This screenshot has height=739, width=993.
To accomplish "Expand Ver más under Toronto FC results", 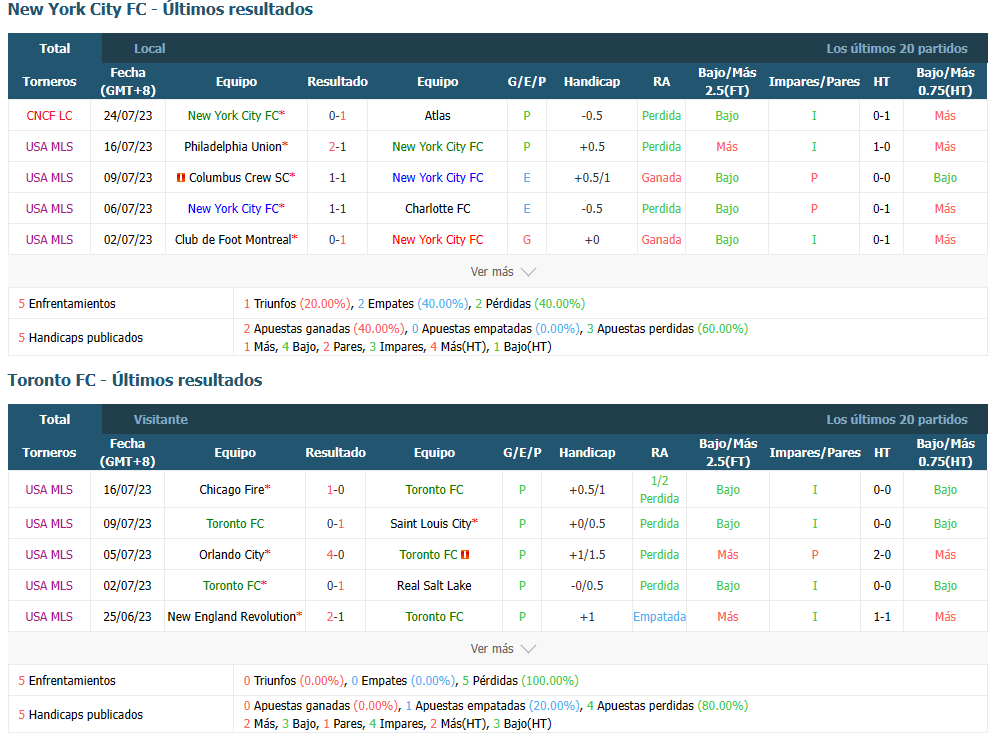I will tap(503, 648).
